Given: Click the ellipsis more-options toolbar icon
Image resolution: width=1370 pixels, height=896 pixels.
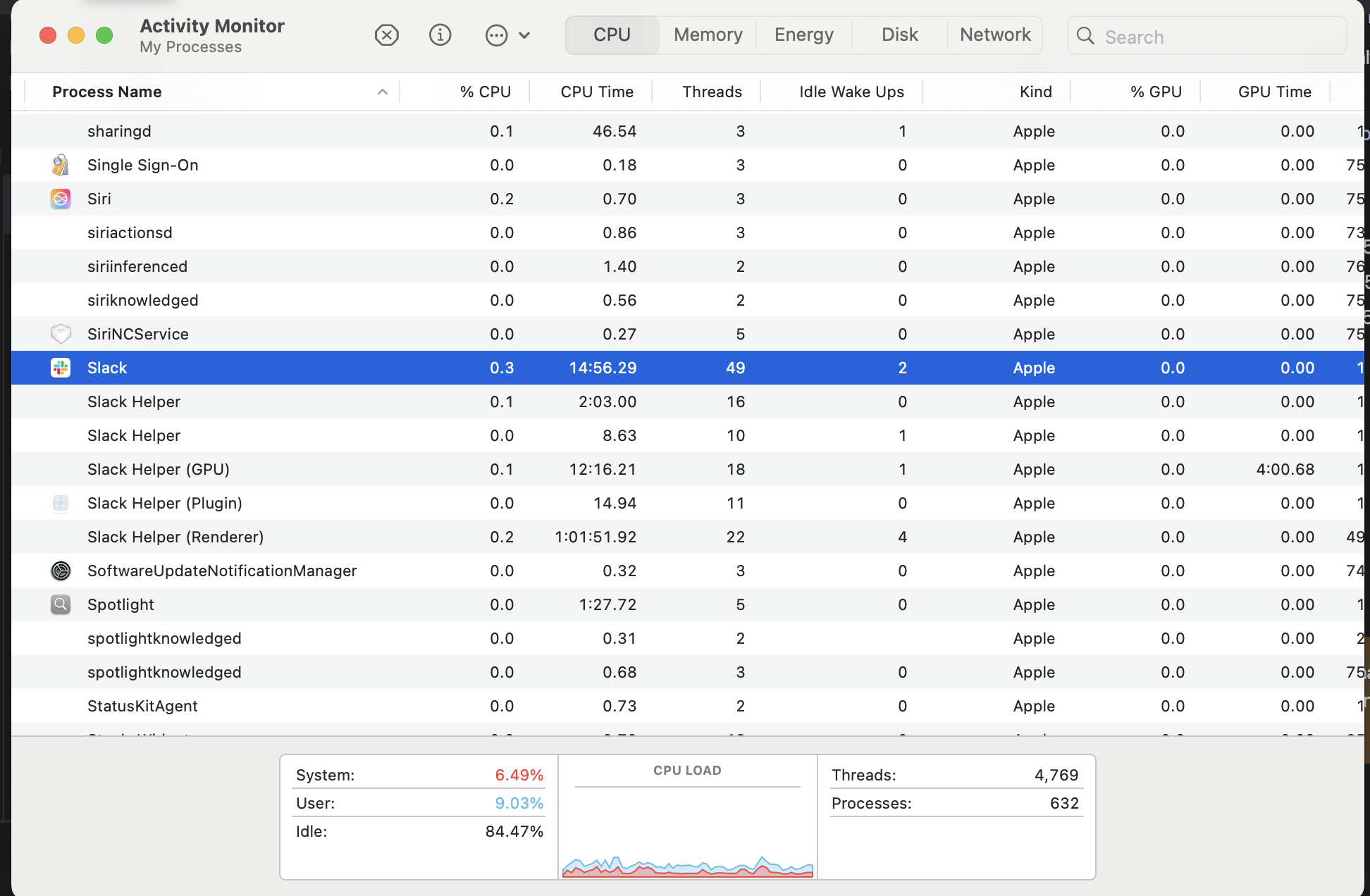Looking at the screenshot, I should point(496,35).
